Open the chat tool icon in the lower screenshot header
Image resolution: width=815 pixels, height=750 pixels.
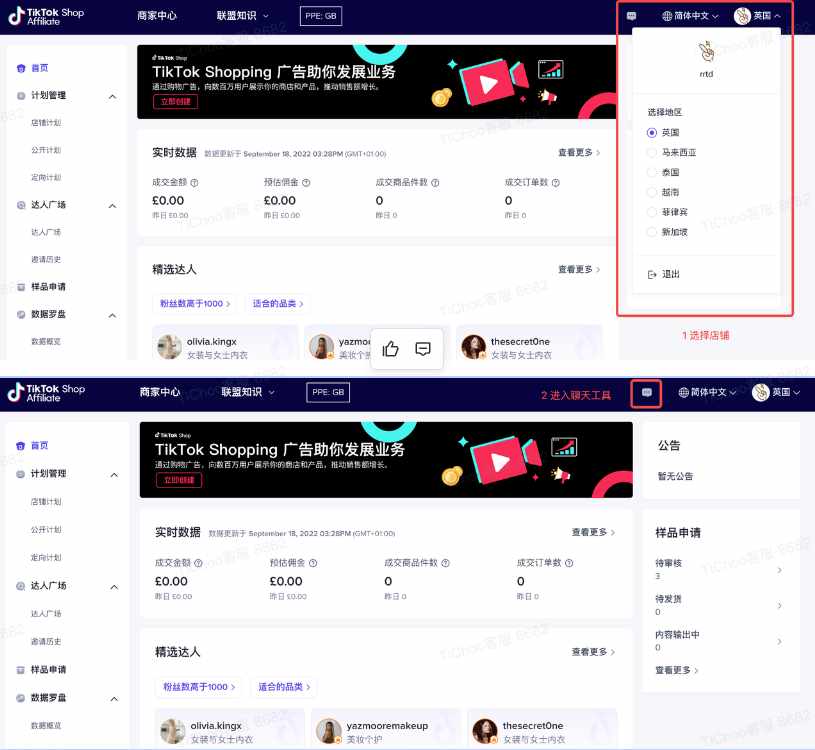[x=647, y=392]
